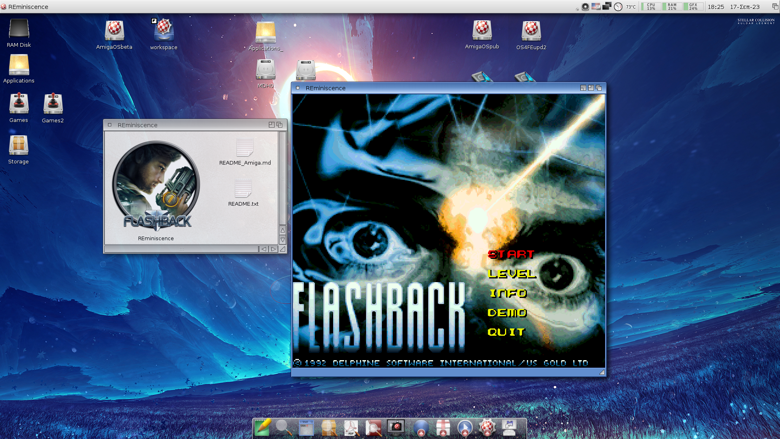The height and width of the screenshot is (439, 780).
Task: Open the AmigaOSbeta drive icon
Action: tap(114, 31)
